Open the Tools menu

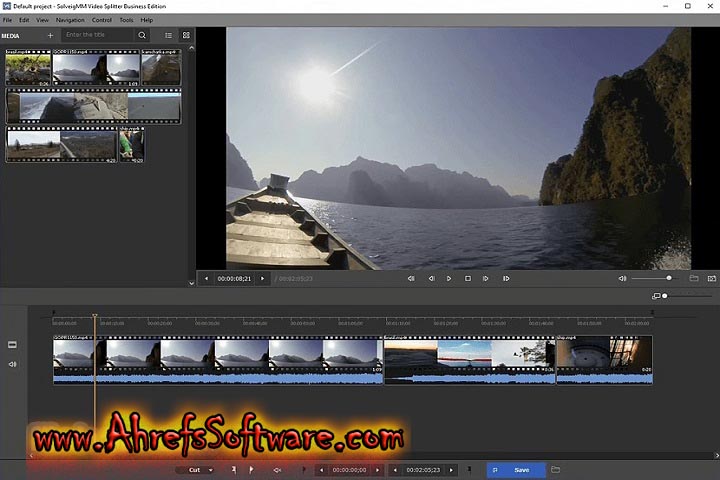[x=126, y=20]
